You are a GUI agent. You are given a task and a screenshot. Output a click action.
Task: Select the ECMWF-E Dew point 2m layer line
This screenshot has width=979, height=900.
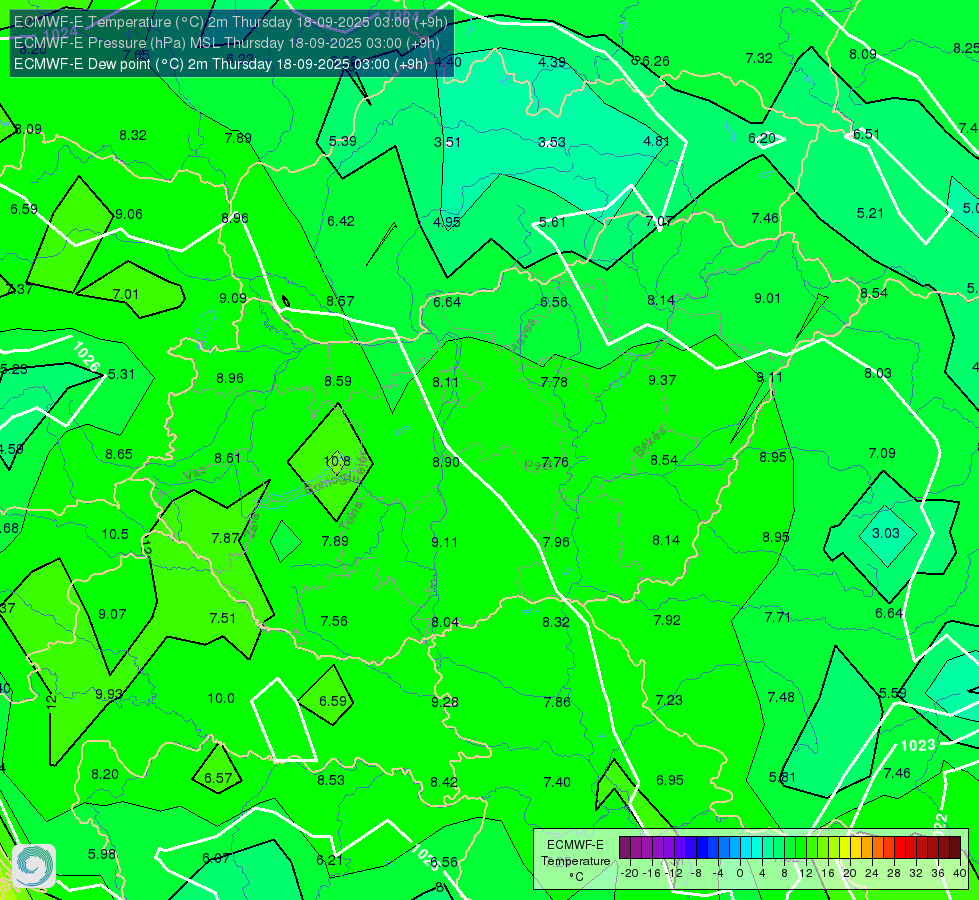point(220,64)
